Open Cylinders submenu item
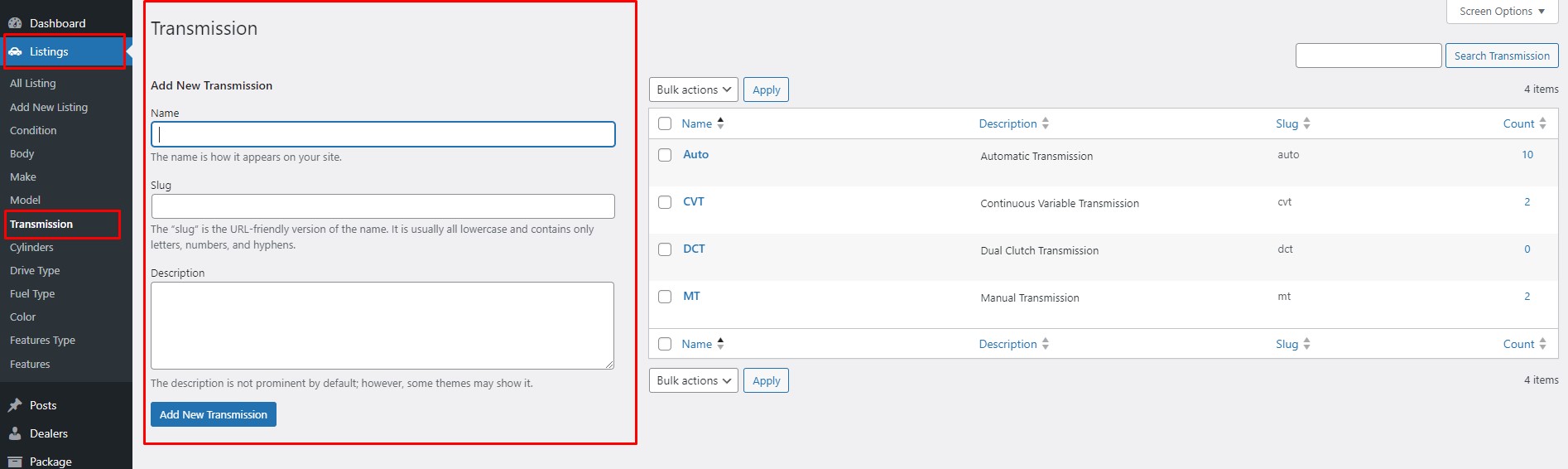This screenshot has height=469, width=1568. coord(31,247)
